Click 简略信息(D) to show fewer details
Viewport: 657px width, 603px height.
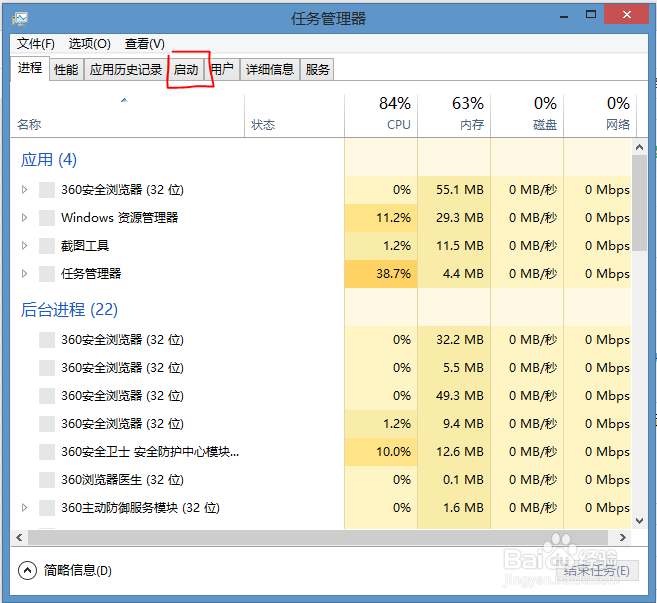78,571
